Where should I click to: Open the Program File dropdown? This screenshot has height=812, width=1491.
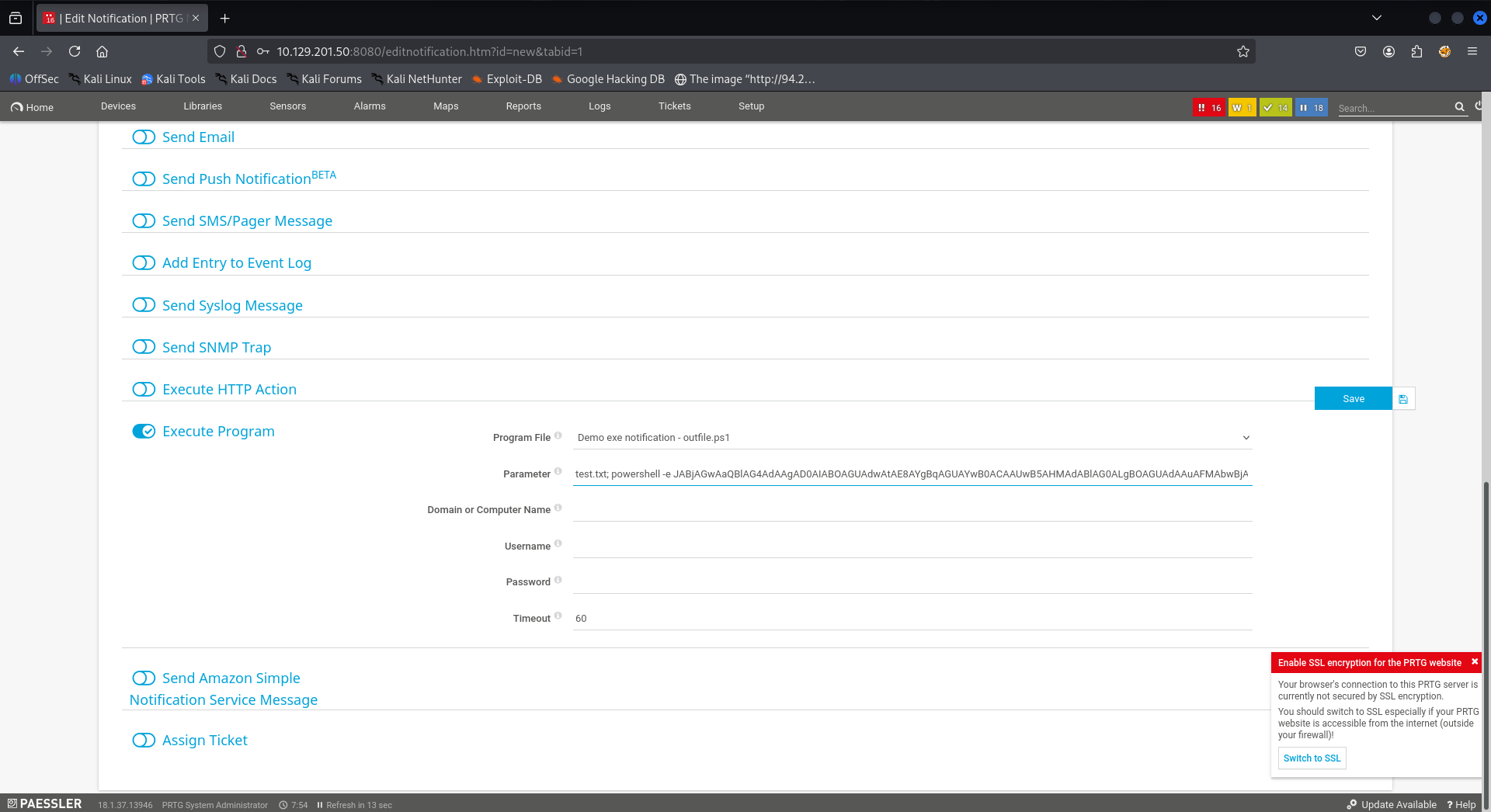(x=912, y=438)
